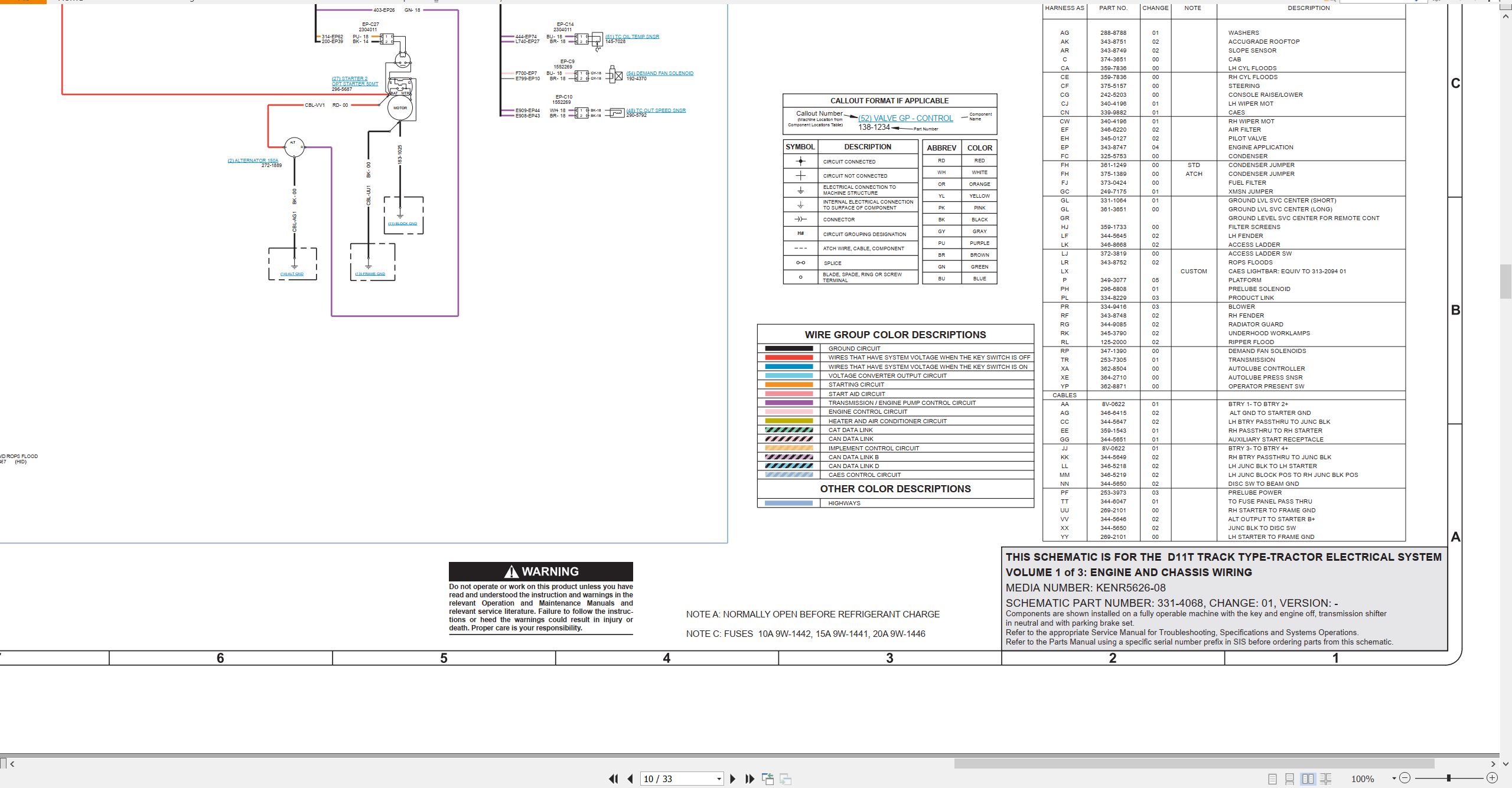Click the CUSTOM note cell for LX
This screenshot has width=1512, height=788.
[1193, 272]
